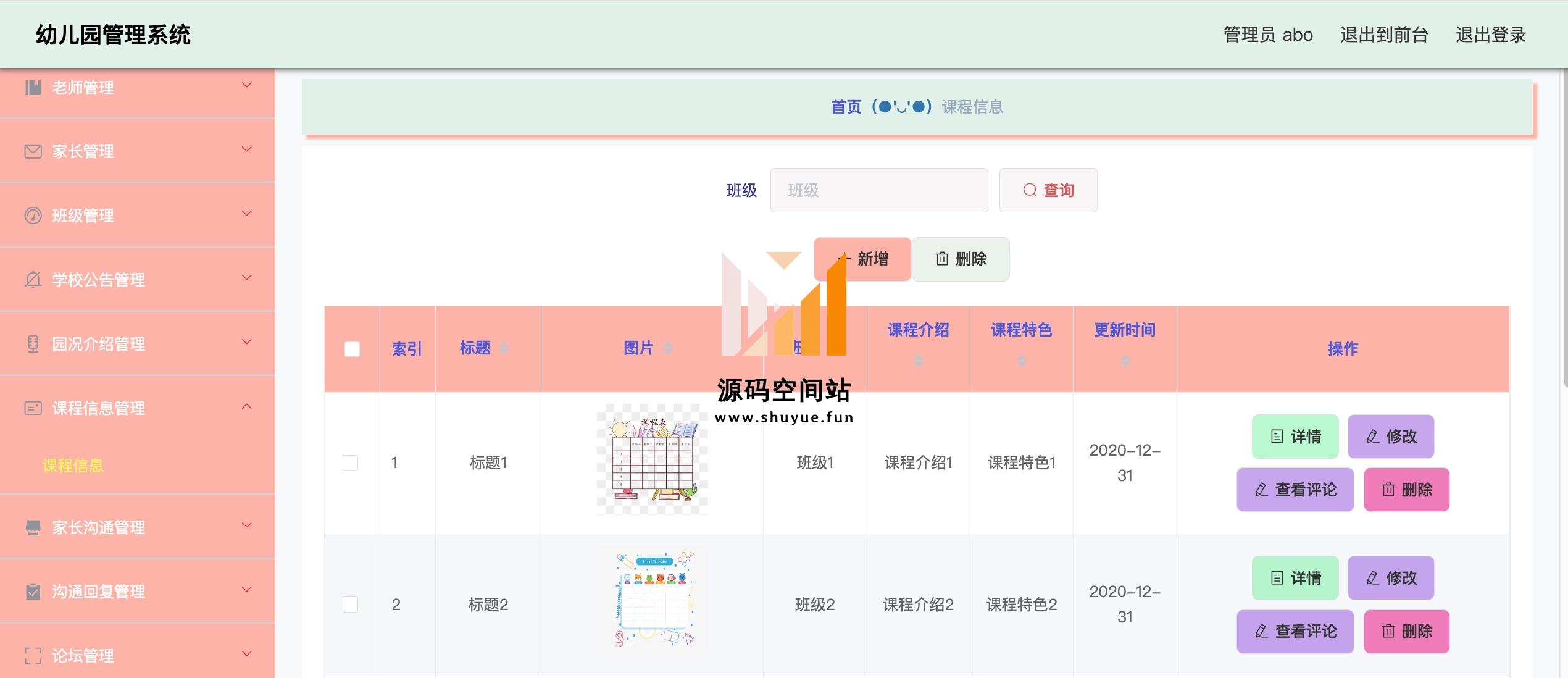The image size is (1568, 678).
Task: Expand 家长沟通管理 chevron
Action: (x=246, y=525)
